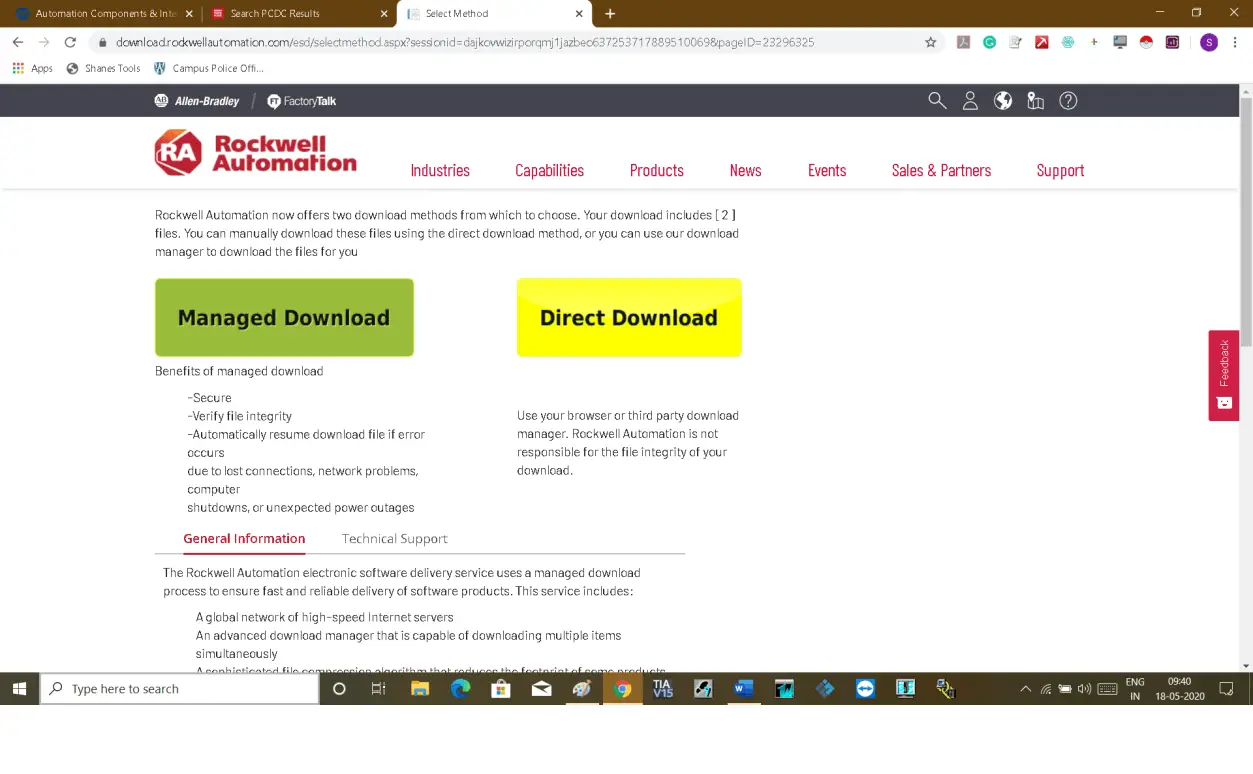The height and width of the screenshot is (774, 1253).
Task: Open the user account icon in header
Action: point(970,101)
